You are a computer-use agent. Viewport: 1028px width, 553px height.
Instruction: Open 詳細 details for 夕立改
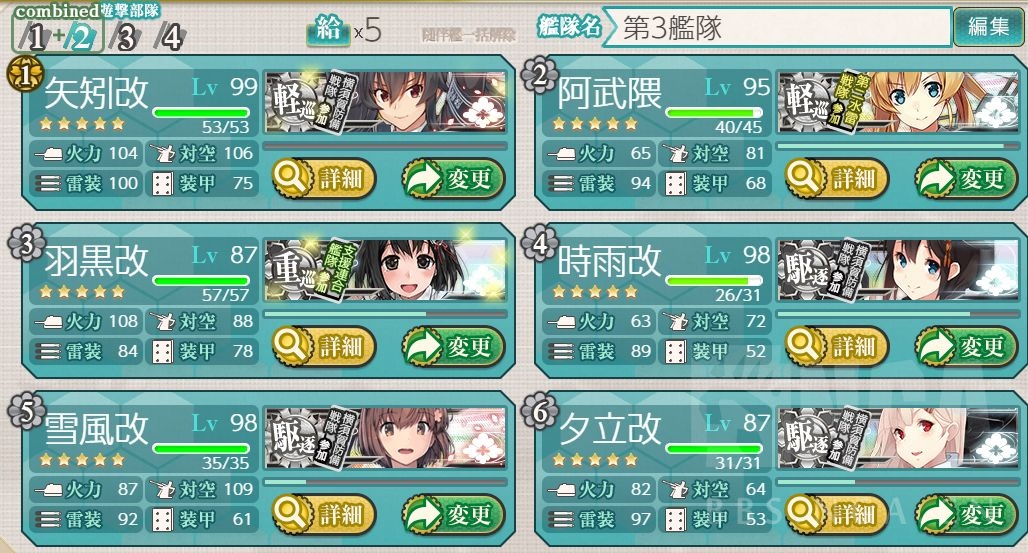pos(837,514)
